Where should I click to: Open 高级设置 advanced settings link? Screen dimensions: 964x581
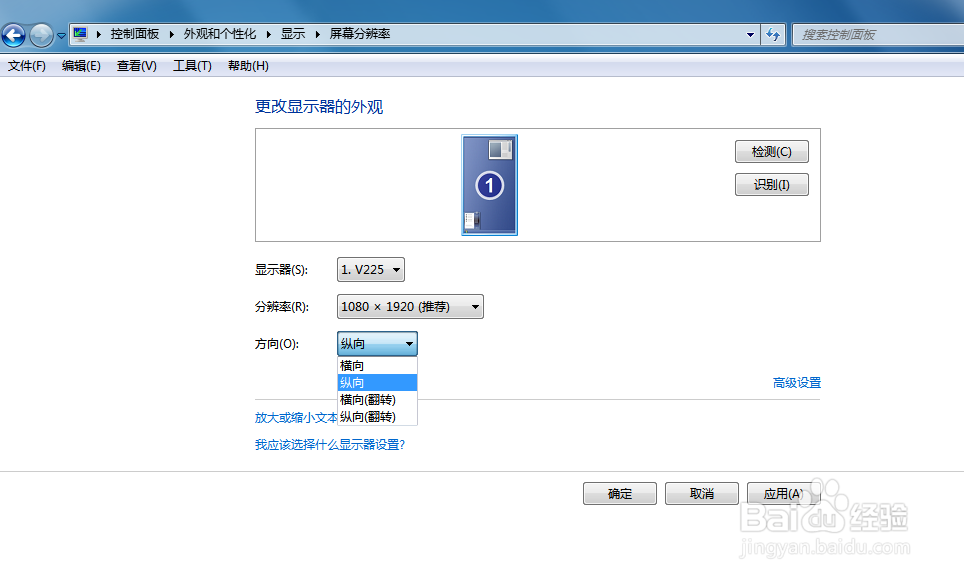click(796, 382)
